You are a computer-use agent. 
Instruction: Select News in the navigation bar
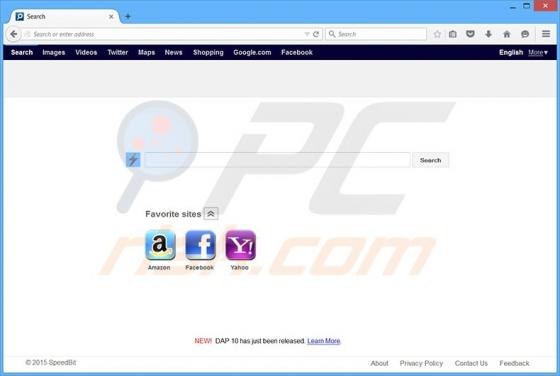tap(173, 52)
